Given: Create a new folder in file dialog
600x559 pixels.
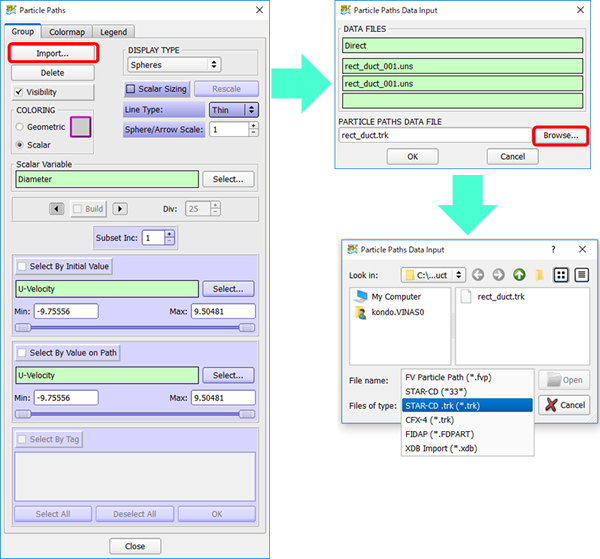Looking at the screenshot, I should coord(540,275).
